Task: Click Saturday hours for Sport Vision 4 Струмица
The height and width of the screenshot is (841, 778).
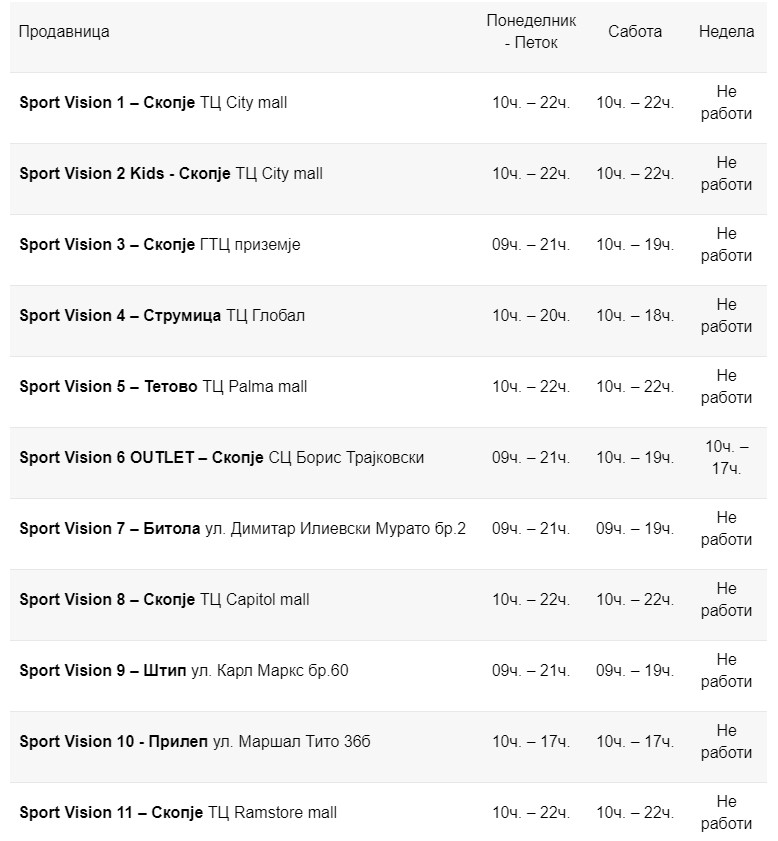Action: click(635, 315)
